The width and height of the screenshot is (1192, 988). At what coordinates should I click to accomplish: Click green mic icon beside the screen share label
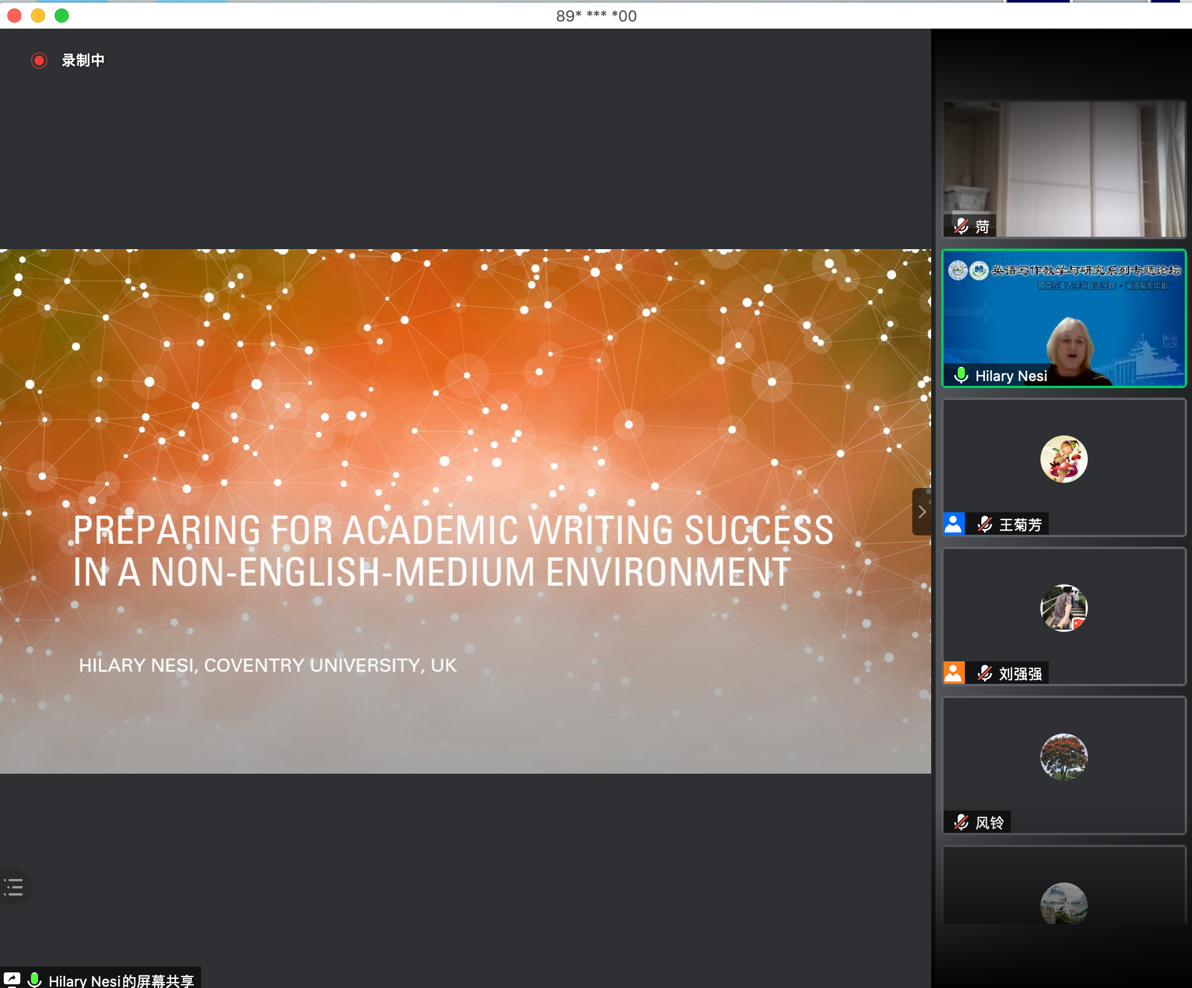click(x=35, y=980)
